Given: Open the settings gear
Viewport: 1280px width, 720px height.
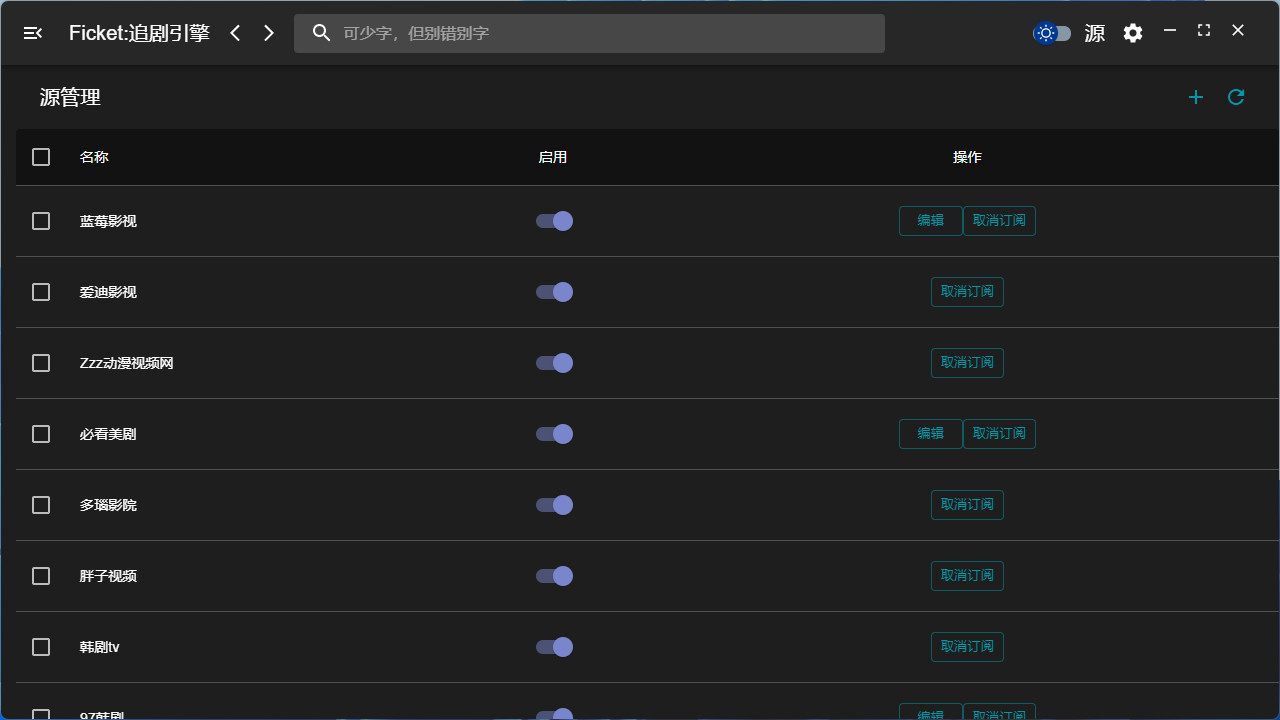Looking at the screenshot, I should pyautogui.click(x=1132, y=33).
